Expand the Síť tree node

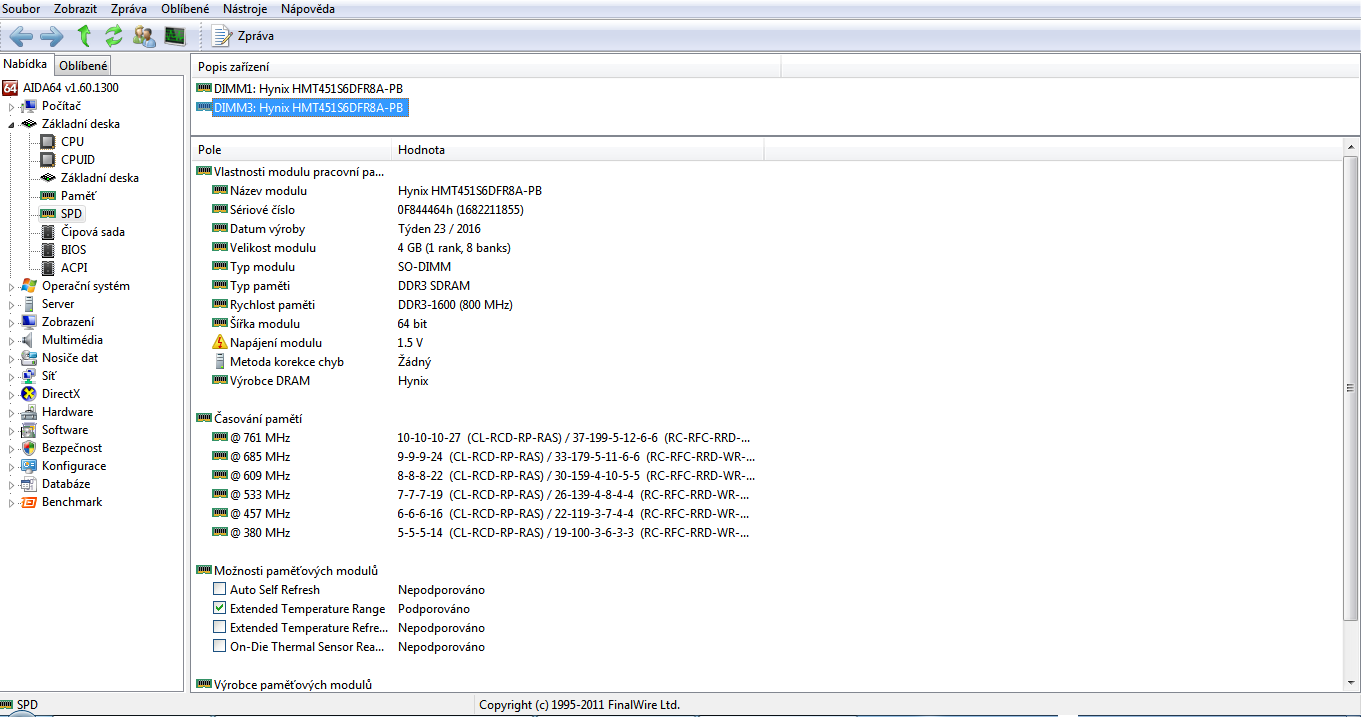tap(11, 376)
